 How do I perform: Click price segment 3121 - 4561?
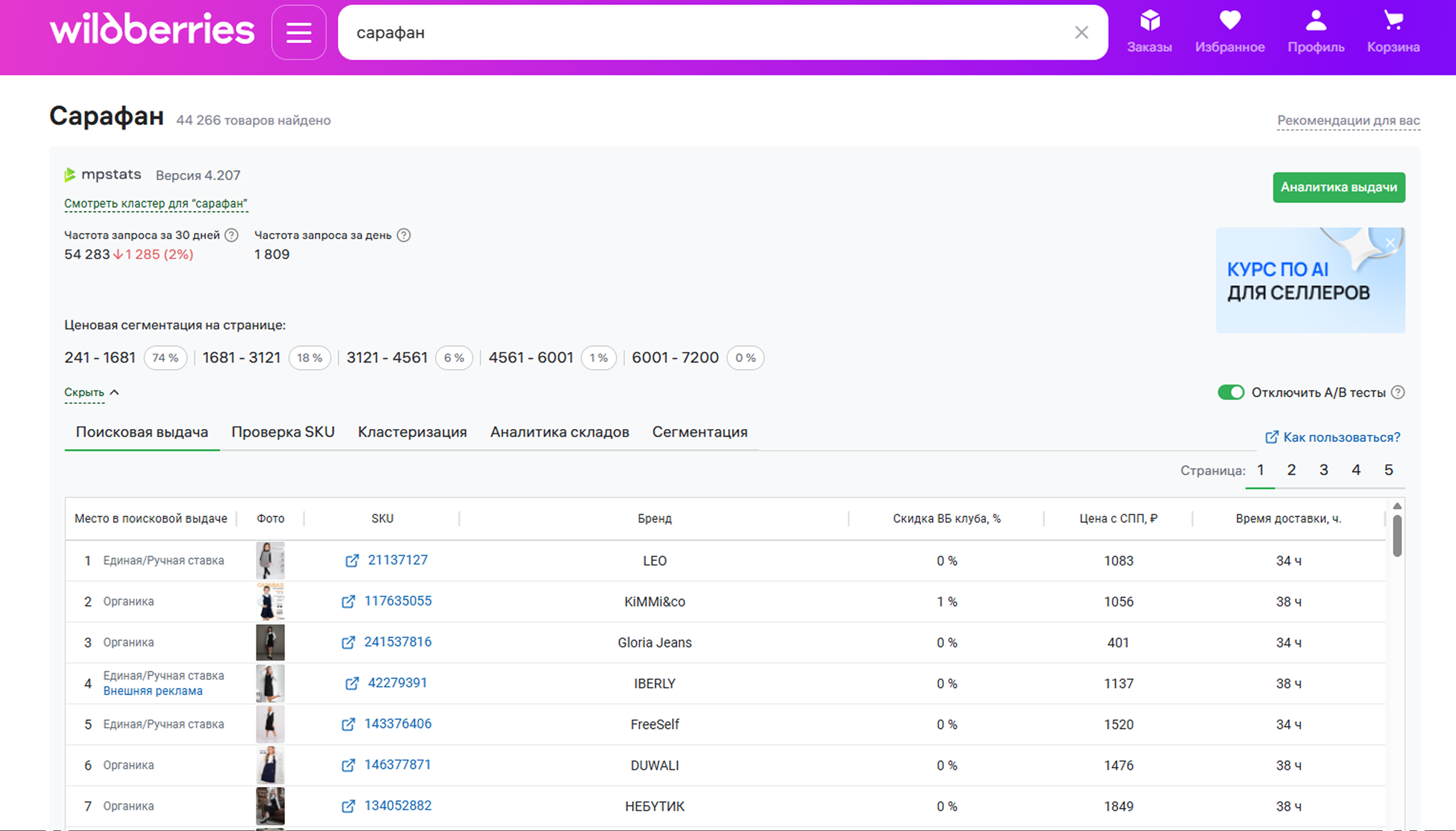pyautogui.click(x=409, y=358)
